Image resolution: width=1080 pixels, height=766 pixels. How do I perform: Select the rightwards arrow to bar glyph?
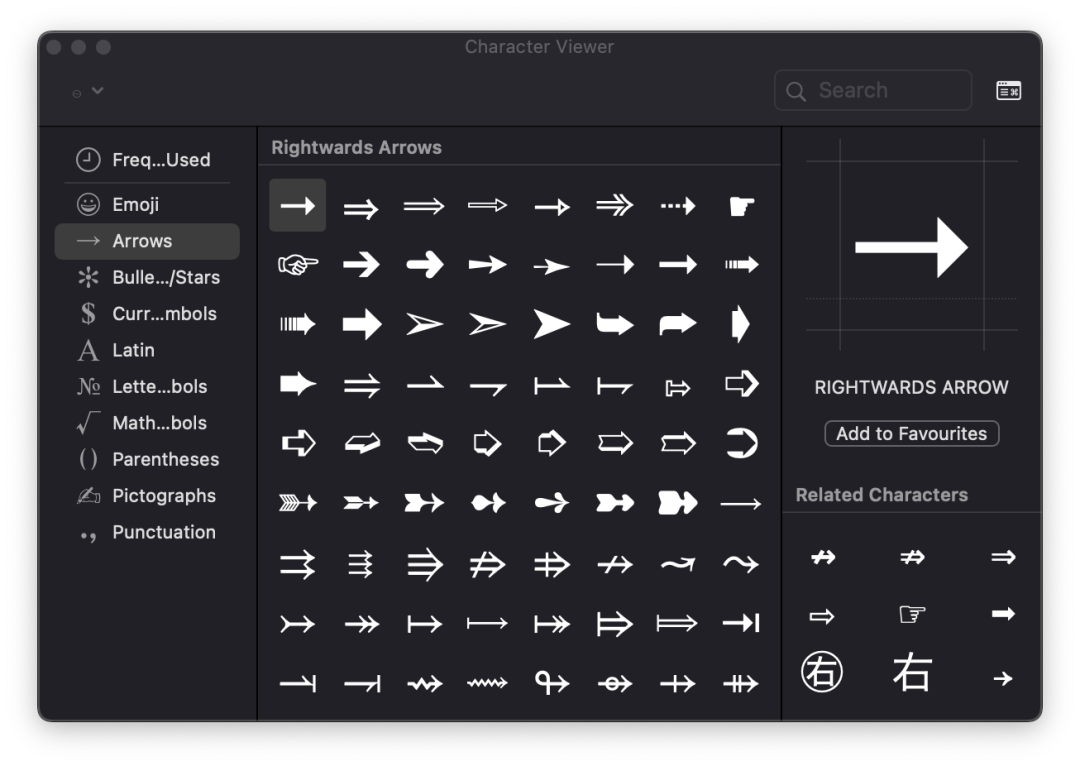pos(741,623)
